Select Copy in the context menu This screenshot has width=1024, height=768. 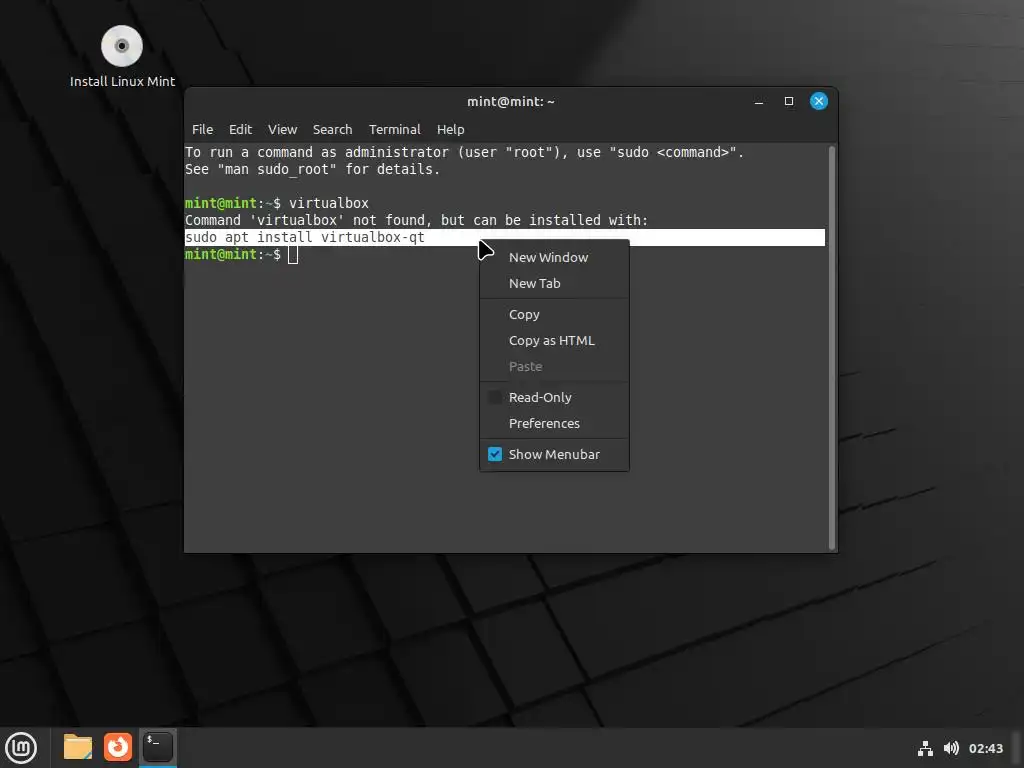(x=554, y=314)
